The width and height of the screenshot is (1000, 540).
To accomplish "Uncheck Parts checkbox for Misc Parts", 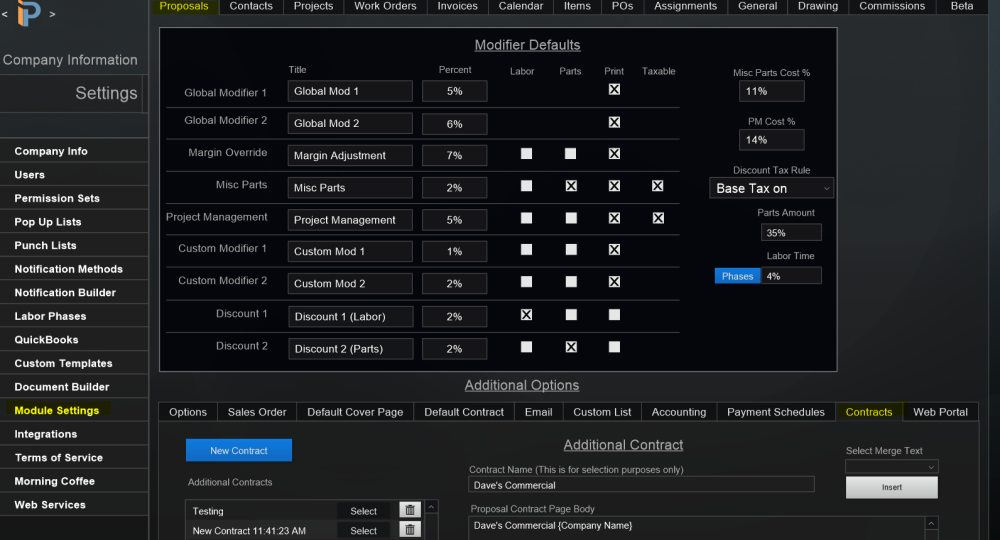I will pos(571,186).
